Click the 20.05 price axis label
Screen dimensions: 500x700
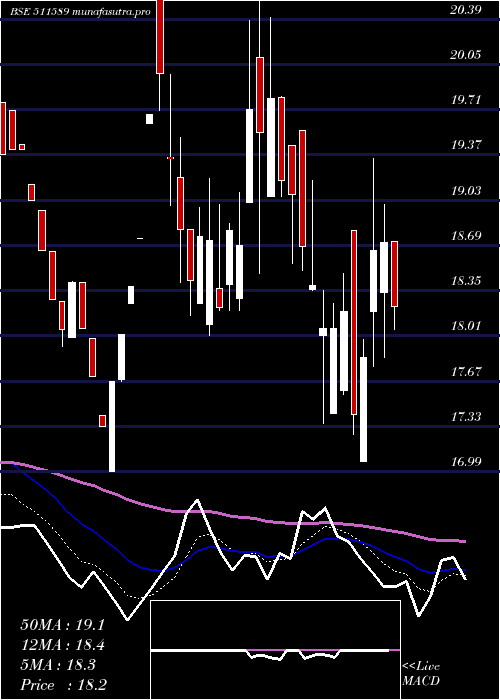click(x=466, y=55)
